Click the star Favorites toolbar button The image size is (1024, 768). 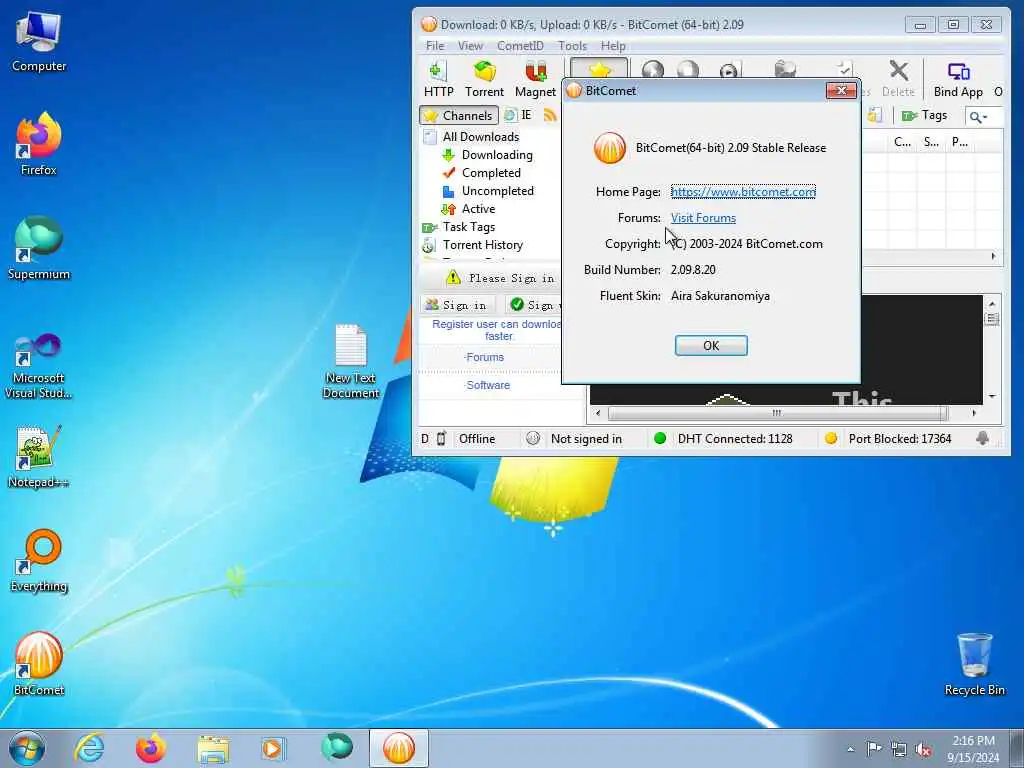point(599,68)
